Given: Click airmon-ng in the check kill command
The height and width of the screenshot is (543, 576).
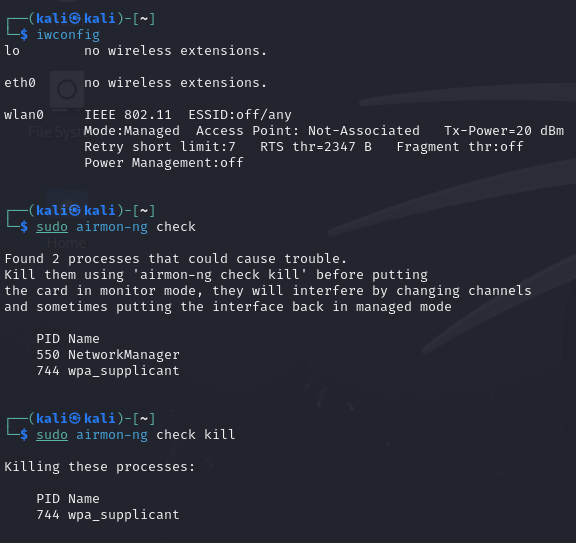Looking at the screenshot, I should [x=112, y=435].
